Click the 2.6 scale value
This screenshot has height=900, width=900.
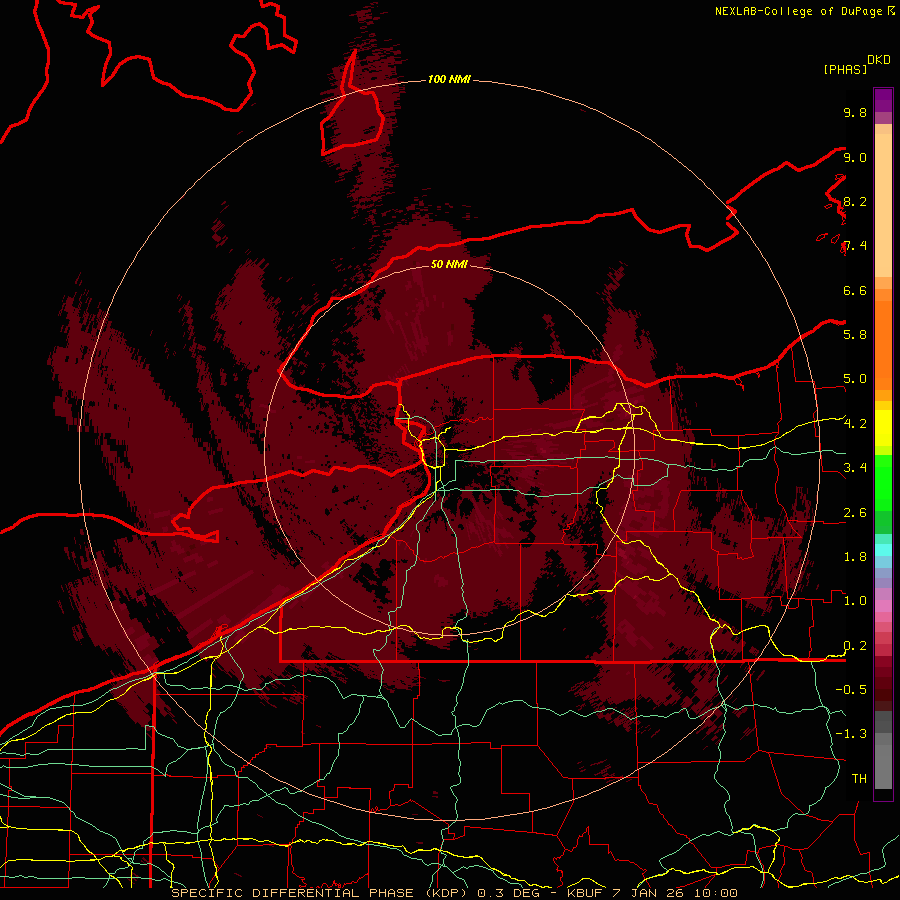tap(855, 513)
